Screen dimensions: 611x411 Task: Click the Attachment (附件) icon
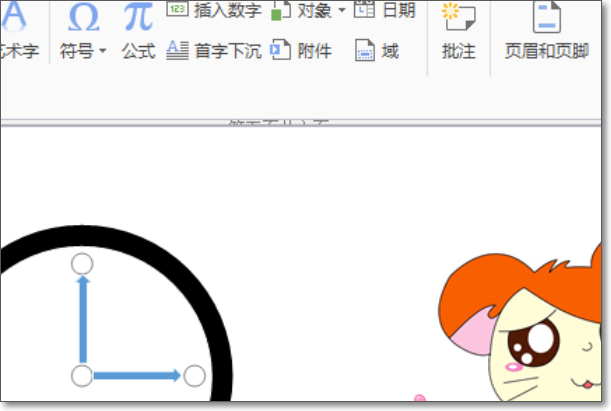(281, 50)
